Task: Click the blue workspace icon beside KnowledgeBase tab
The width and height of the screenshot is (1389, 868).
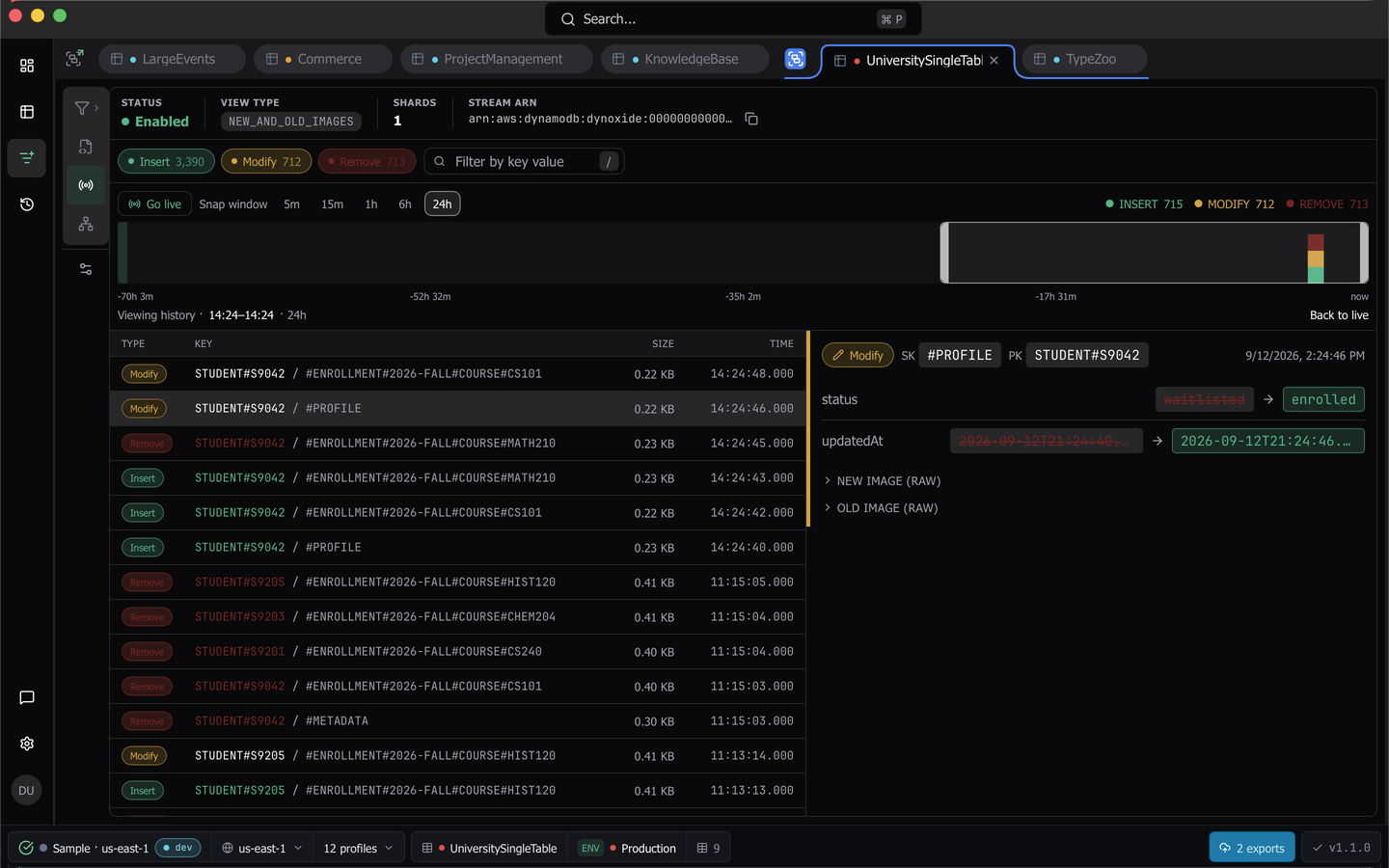Action: click(795, 59)
